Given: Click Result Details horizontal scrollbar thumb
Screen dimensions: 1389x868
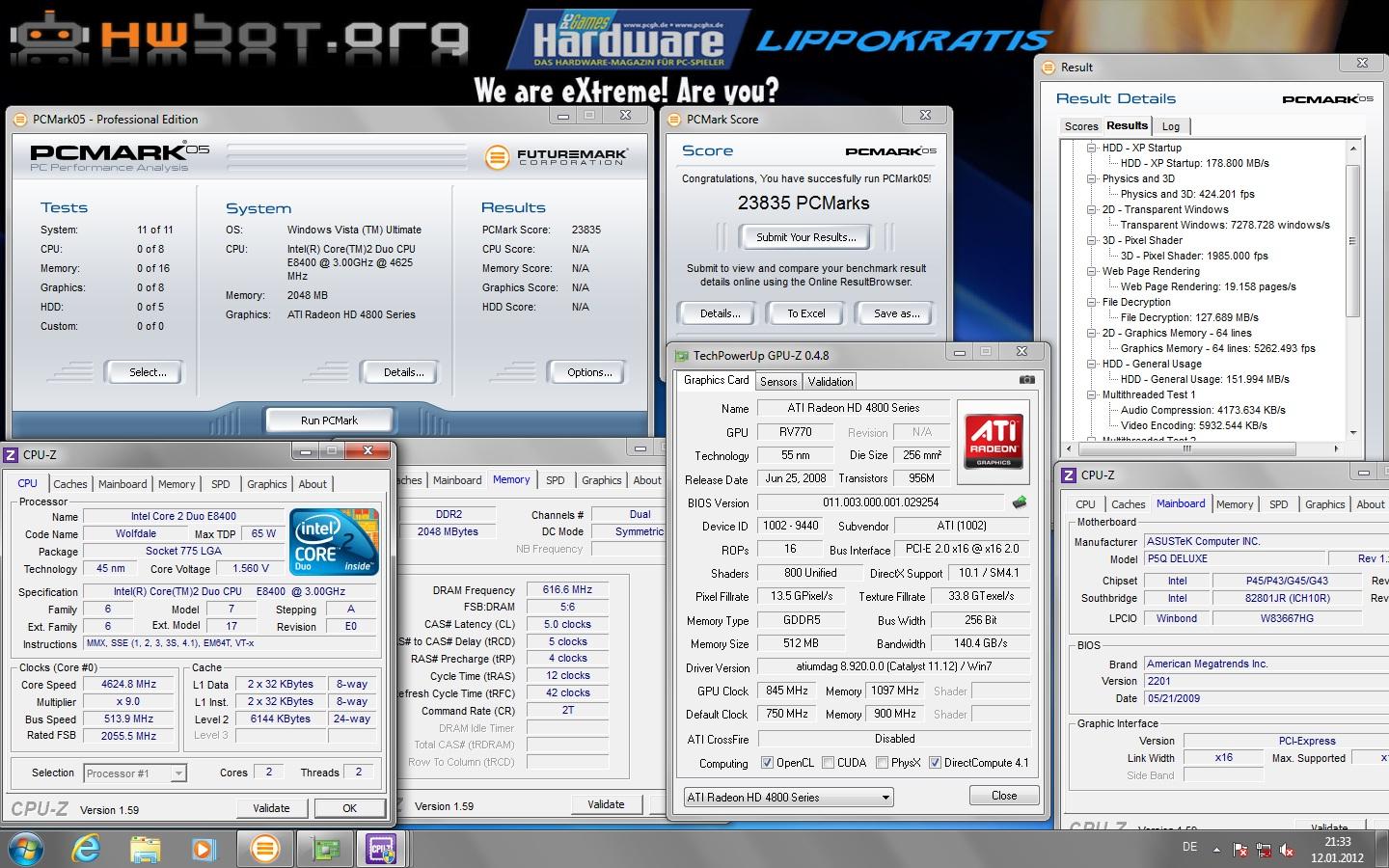Looking at the screenshot, I should click(x=1186, y=448).
